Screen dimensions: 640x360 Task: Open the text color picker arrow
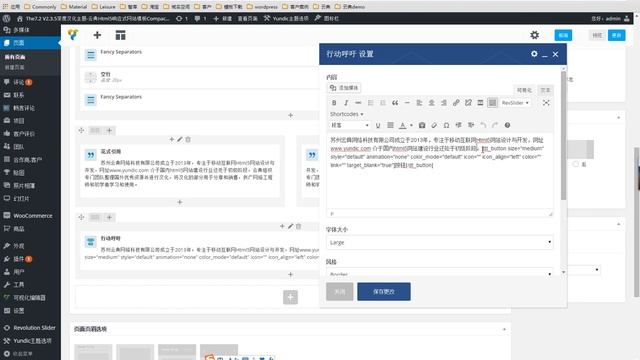[x=411, y=125]
